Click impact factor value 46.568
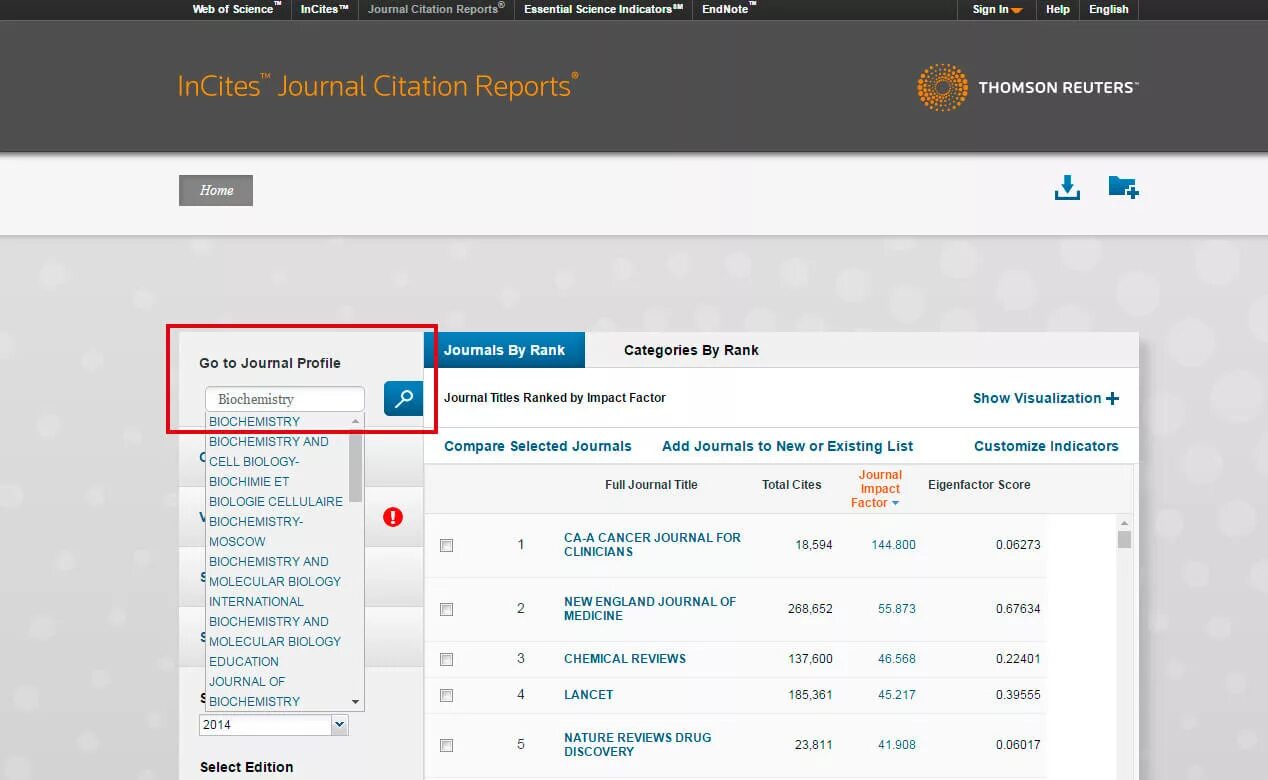The height and width of the screenshot is (780, 1268). point(897,659)
